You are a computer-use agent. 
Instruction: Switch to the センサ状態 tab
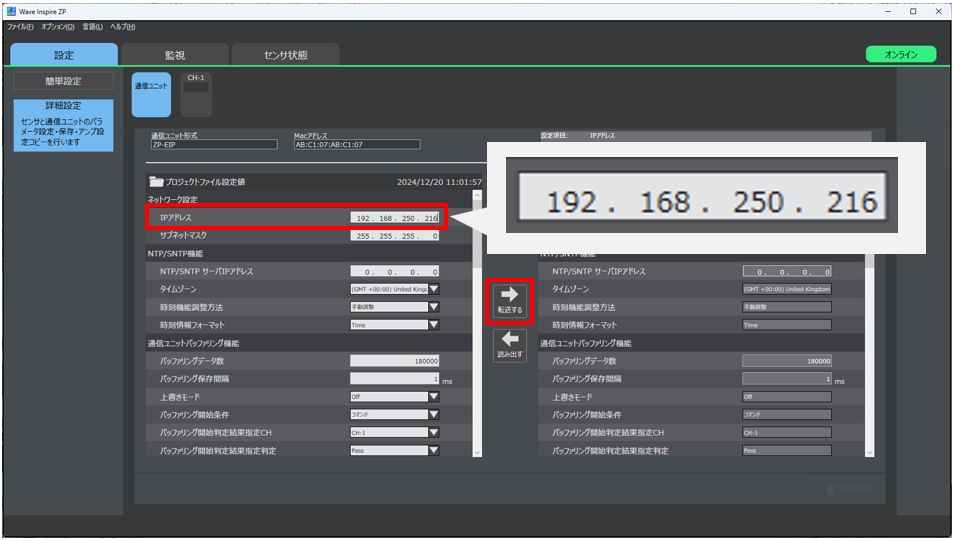click(x=285, y=55)
